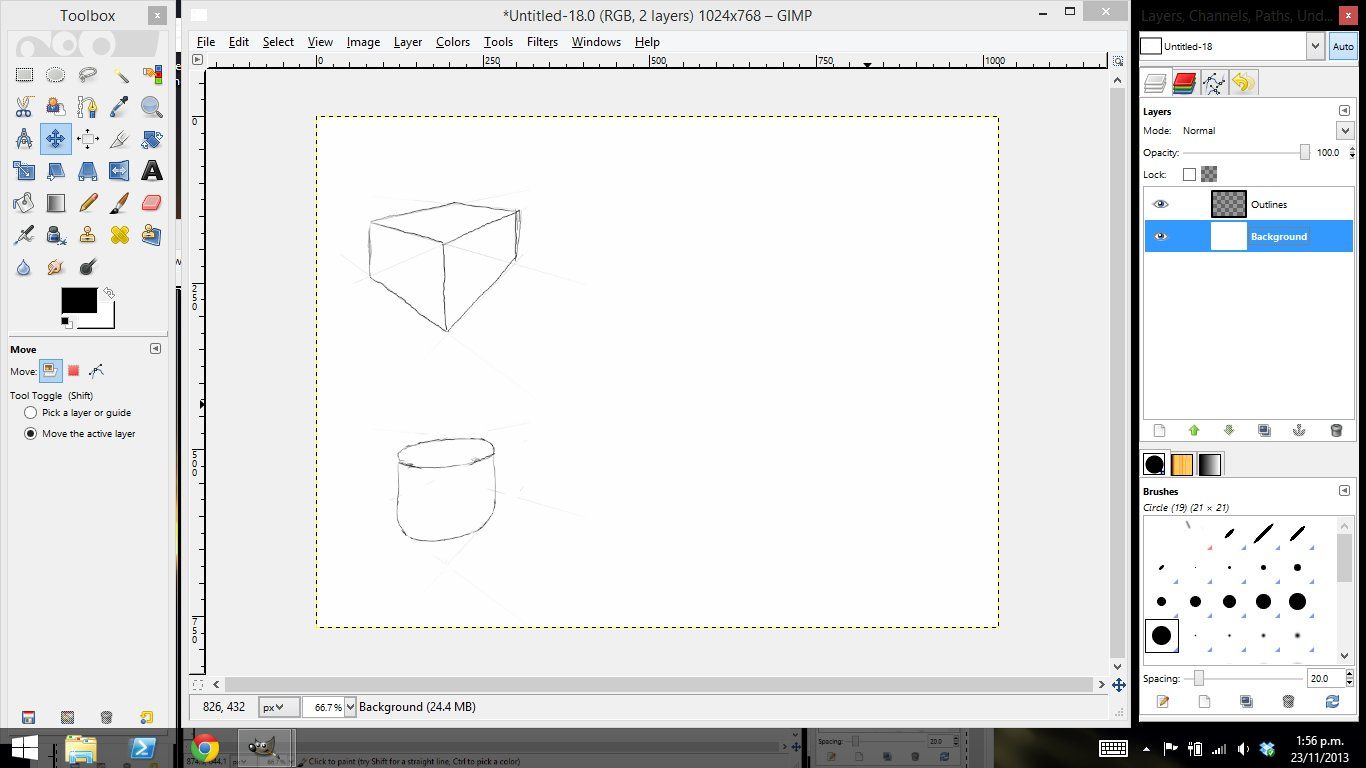Toggle visibility of the Background layer
The image size is (1366, 768).
[x=1161, y=236]
